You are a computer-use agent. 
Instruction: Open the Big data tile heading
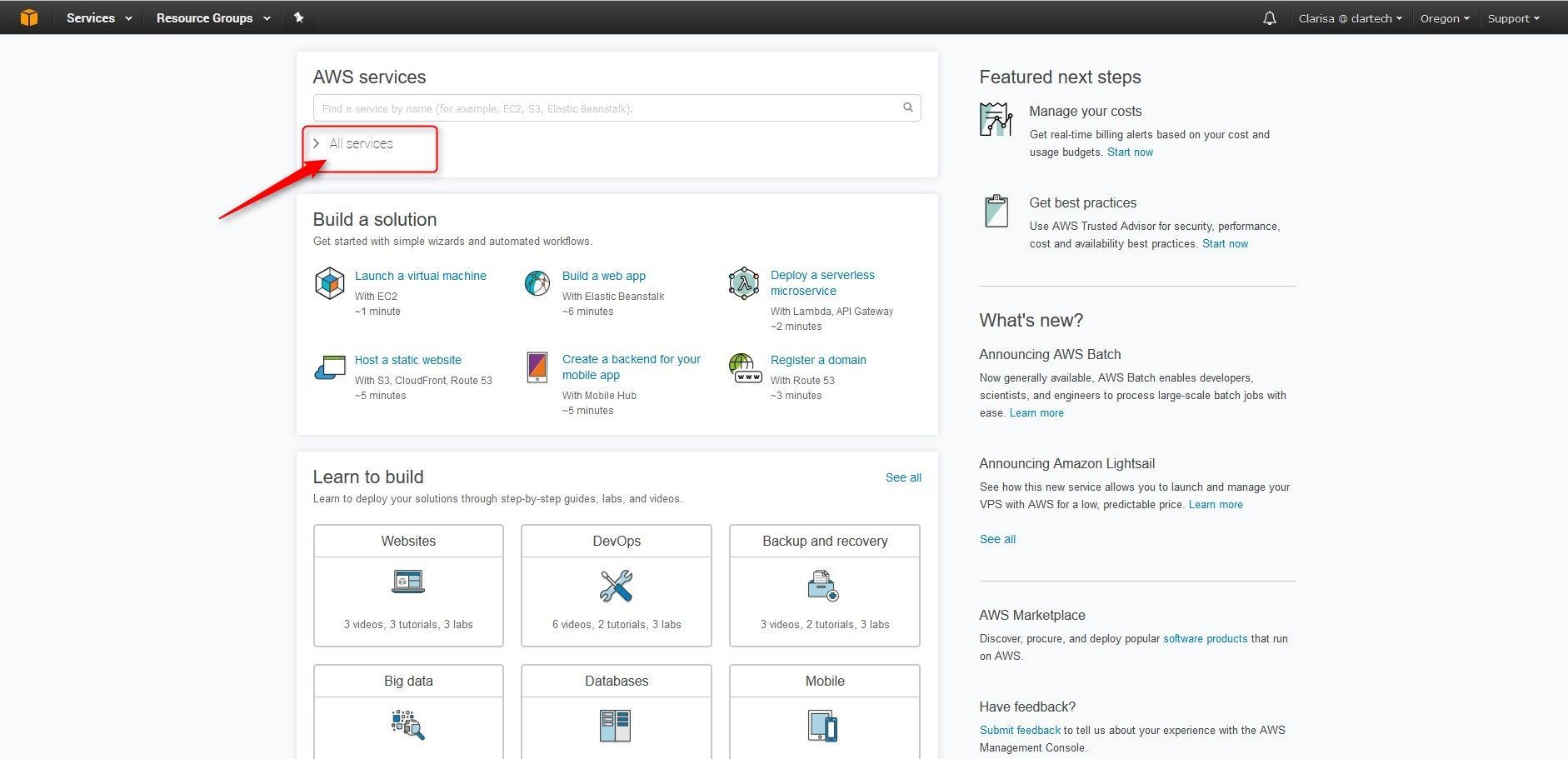click(x=408, y=681)
